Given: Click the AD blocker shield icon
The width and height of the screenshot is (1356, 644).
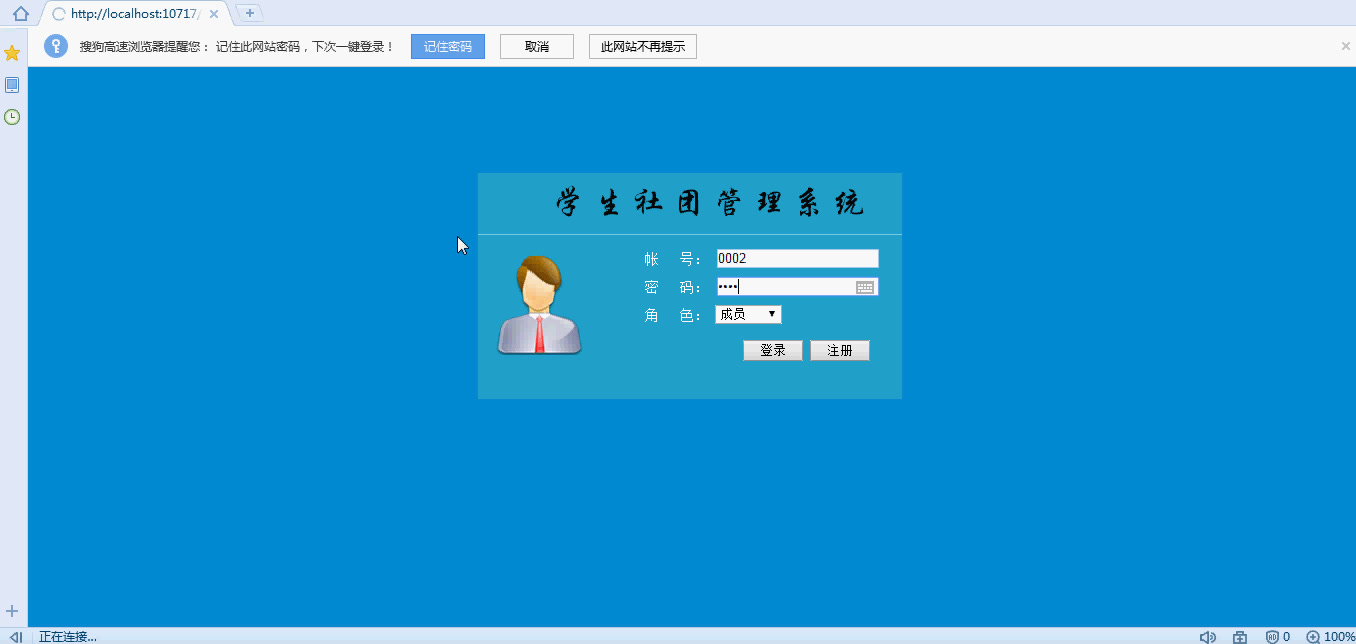Looking at the screenshot, I should [x=1272, y=635].
